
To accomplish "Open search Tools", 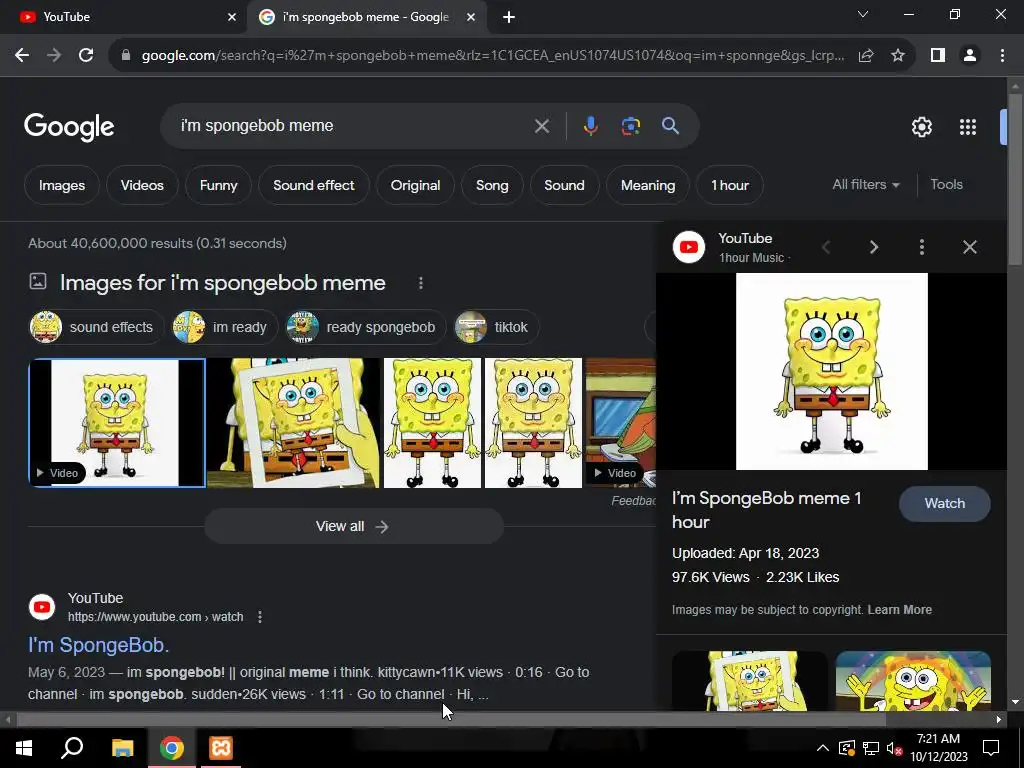I will pos(946,185).
